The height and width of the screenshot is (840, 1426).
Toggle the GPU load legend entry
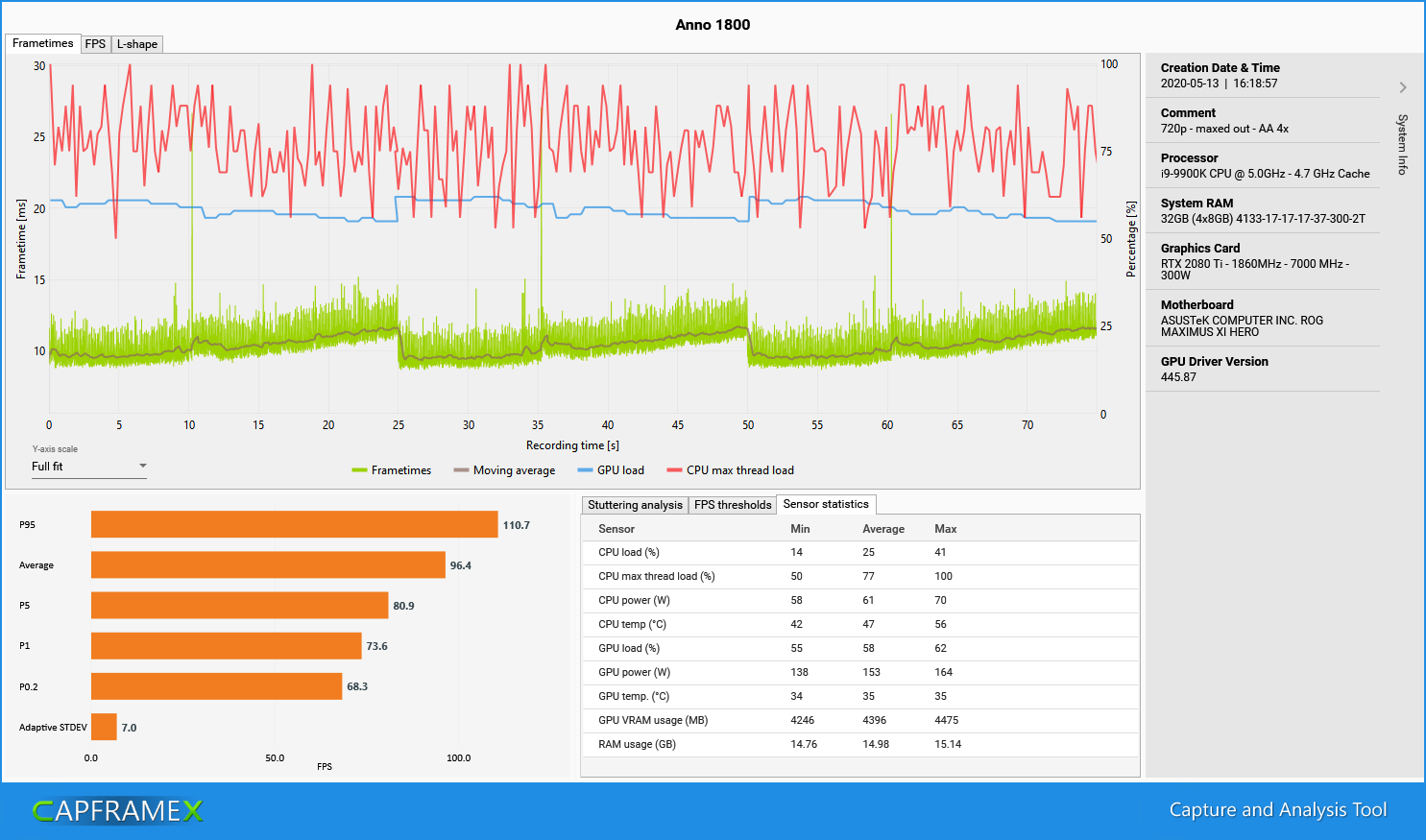(x=611, y=470)
